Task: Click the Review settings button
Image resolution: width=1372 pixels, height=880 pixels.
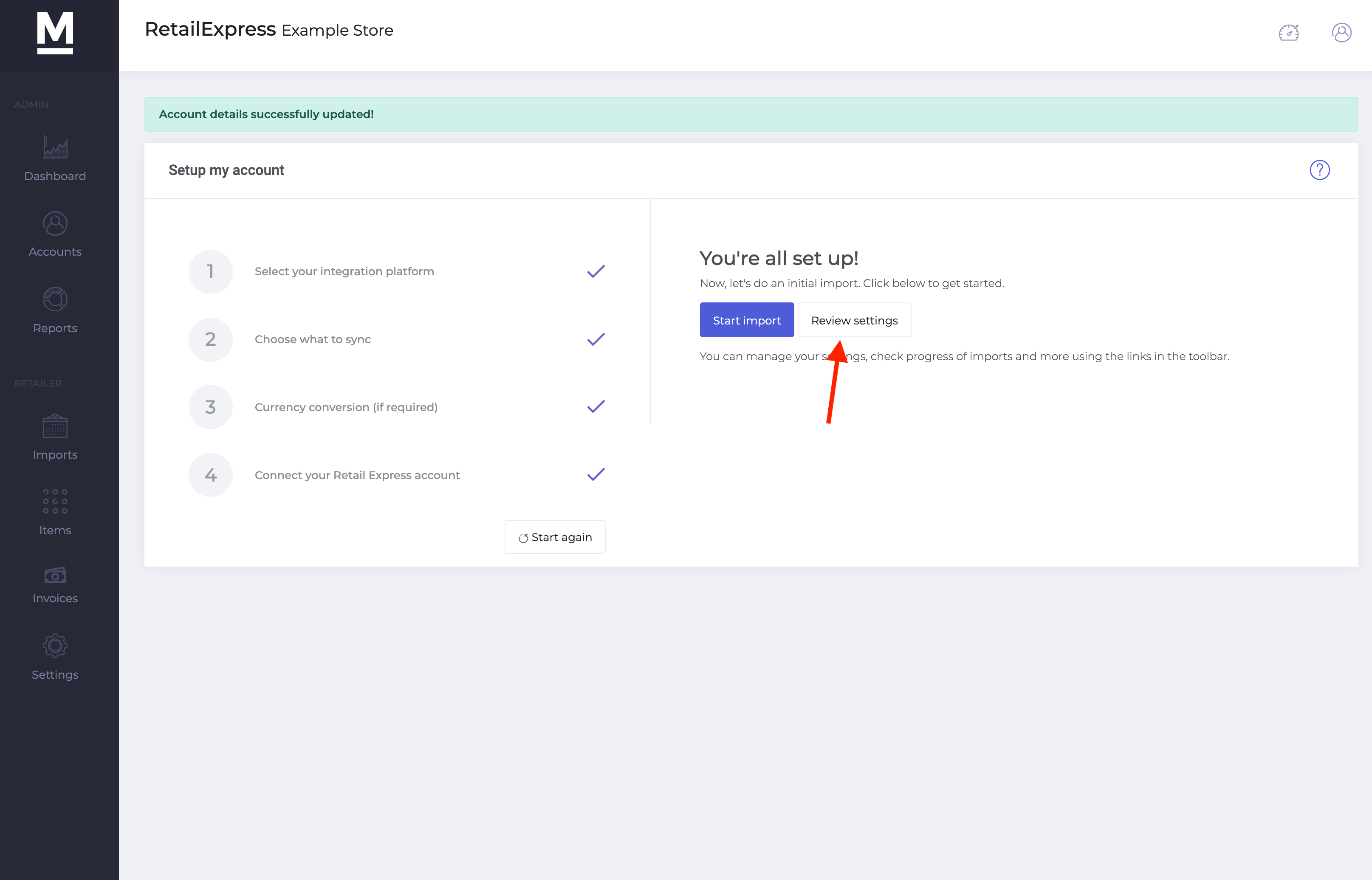Action: click(x=854, y=320)
